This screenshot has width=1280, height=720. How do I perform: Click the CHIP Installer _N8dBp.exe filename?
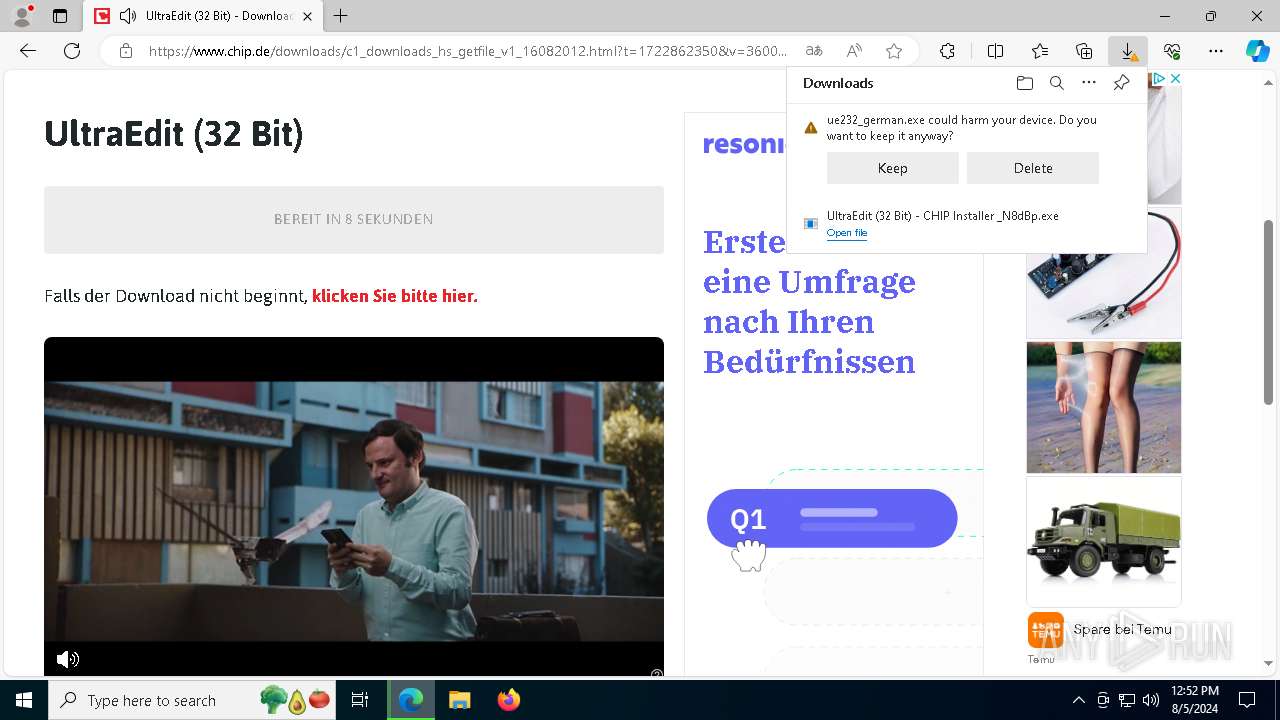coord(942,216)
